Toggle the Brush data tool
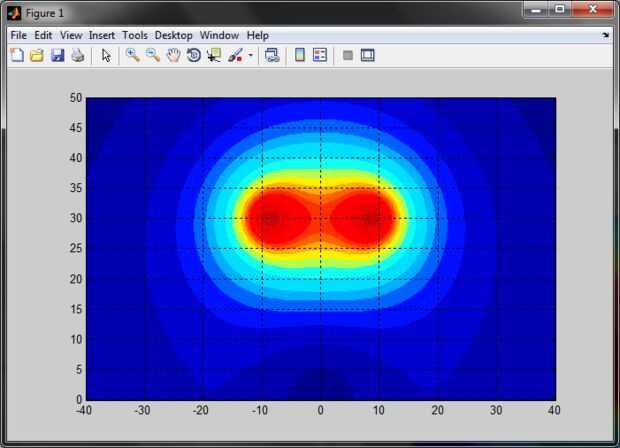Image resolution: width=620 pixels, height=448 pixels. [235, 55]
